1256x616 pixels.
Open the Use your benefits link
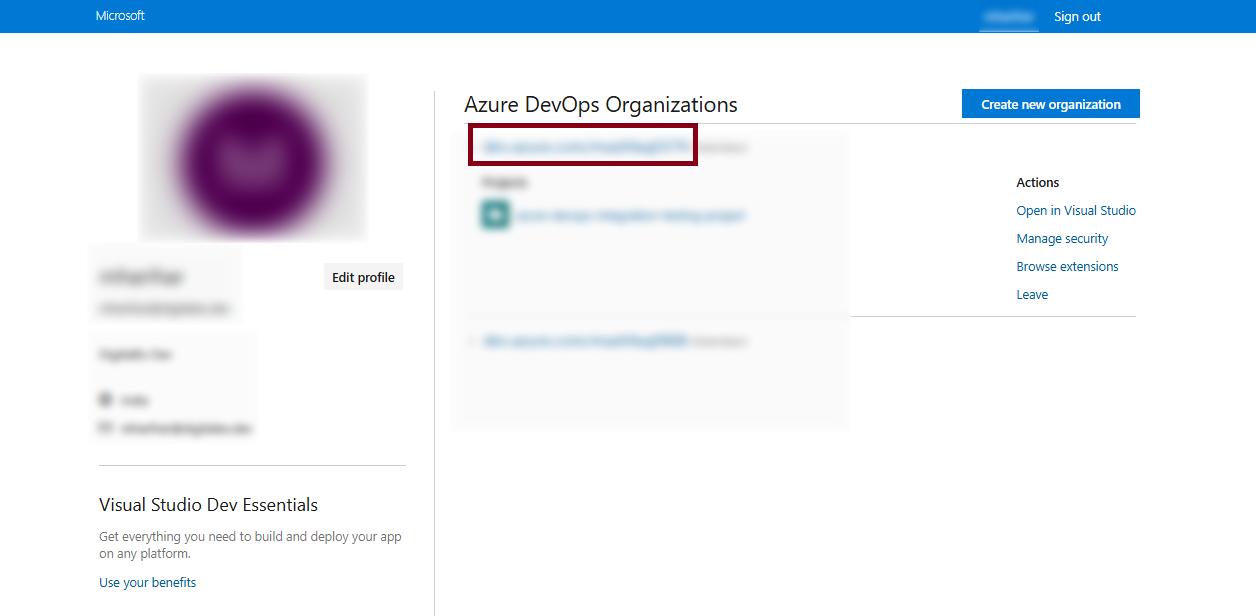pos(147,583)
